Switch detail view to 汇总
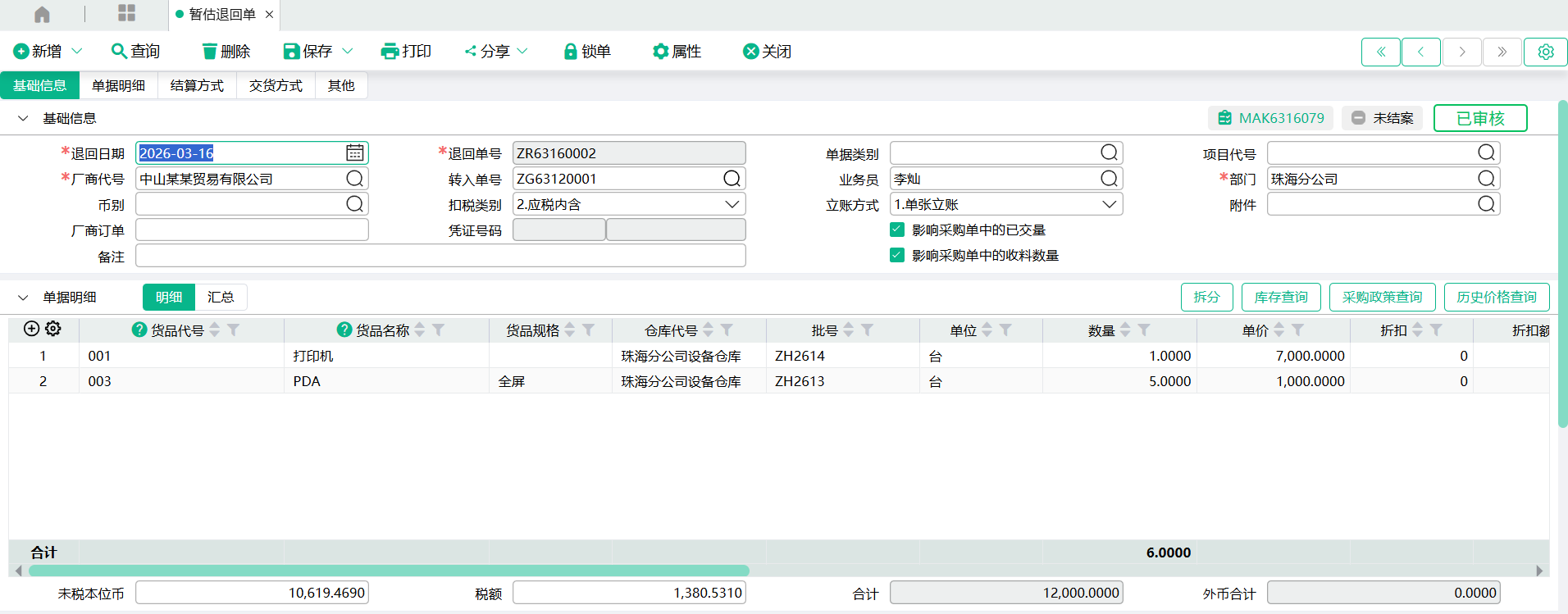Screen dimensions: 1568x614 (x=221, y=297)
